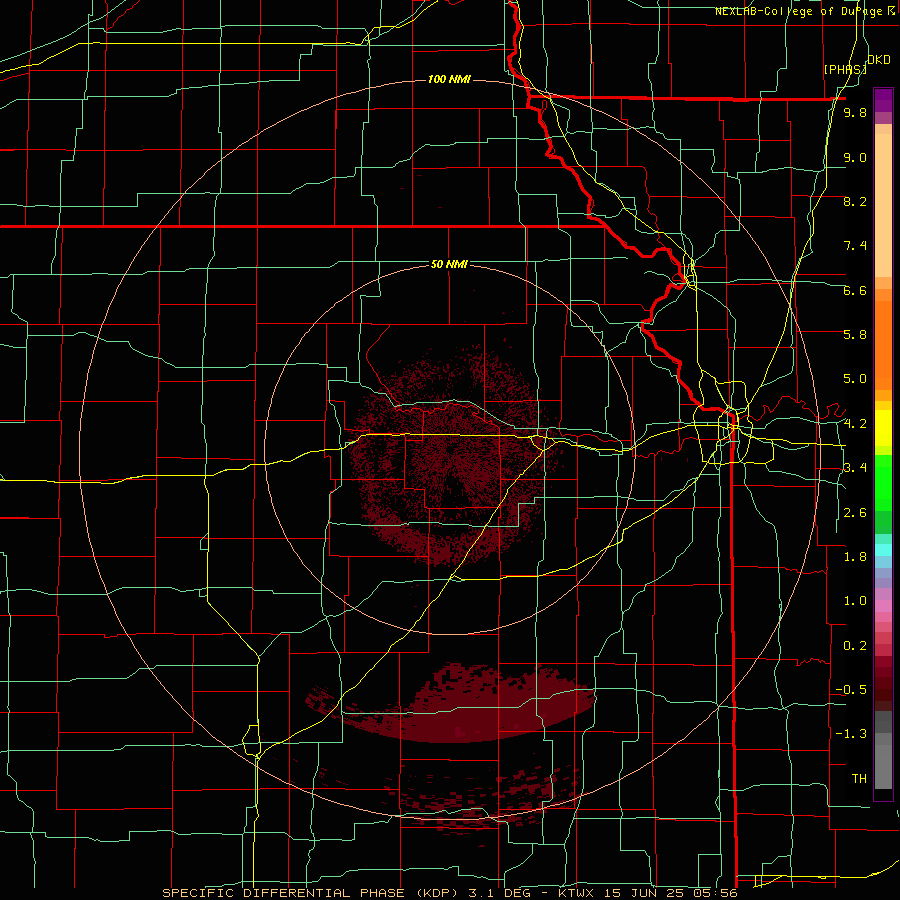Click the OKD label above the legend
The height and width of the screenshot is (900, 900).
pyautogui.click(x=879, y=60)
